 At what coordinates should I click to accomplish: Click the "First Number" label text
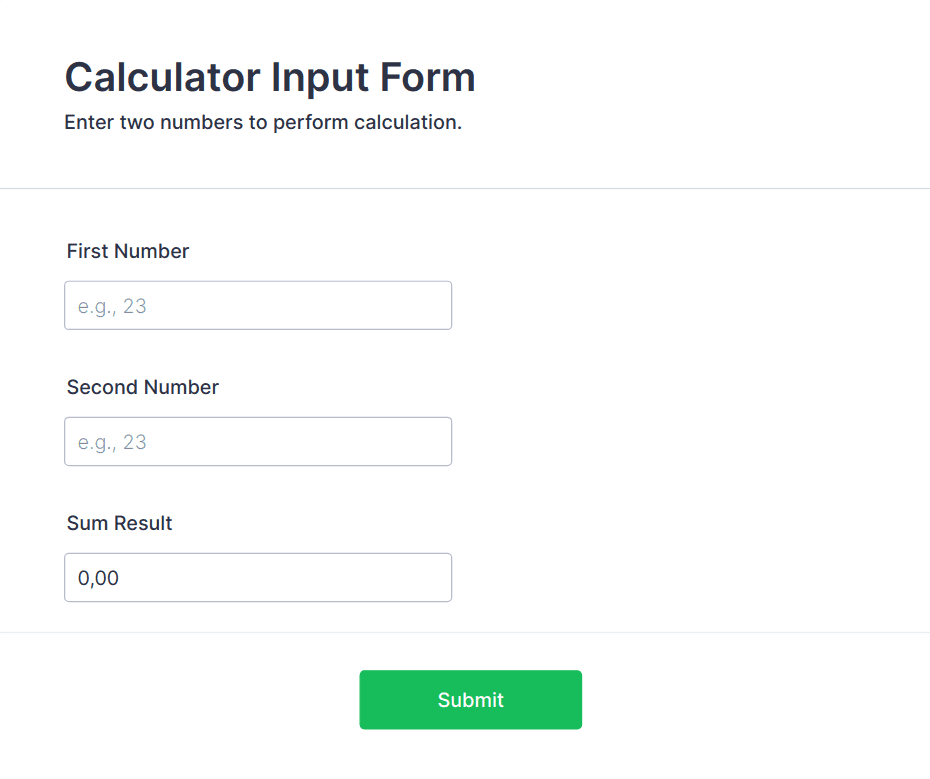pyautogui.click(x=128, y=251)
